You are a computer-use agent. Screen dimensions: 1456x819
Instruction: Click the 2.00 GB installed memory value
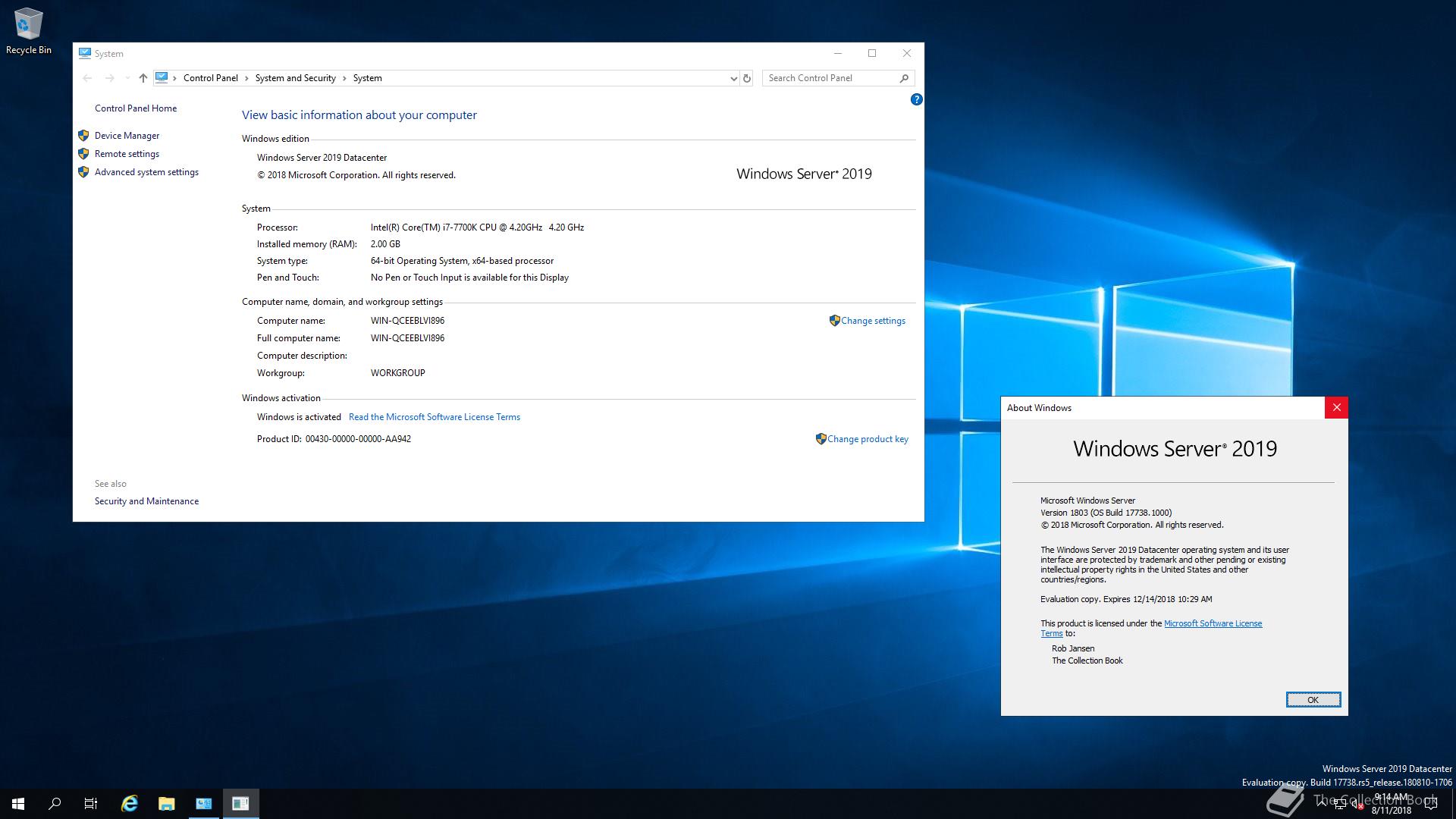click(x=385, y=244)
